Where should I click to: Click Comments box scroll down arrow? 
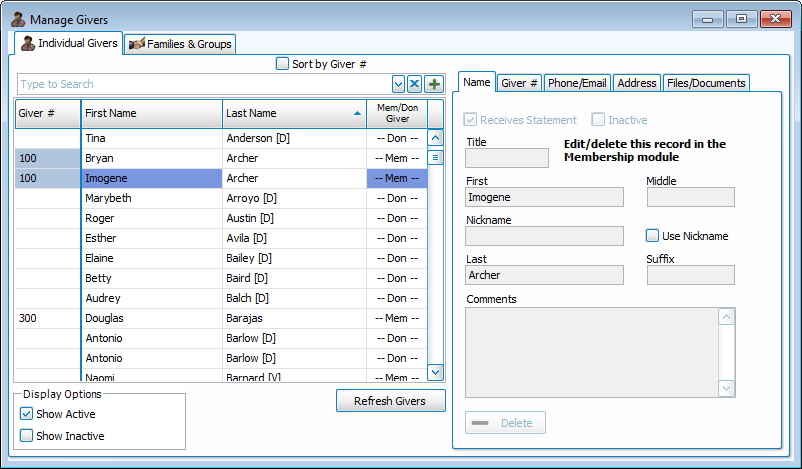click(x=727, y=388)
